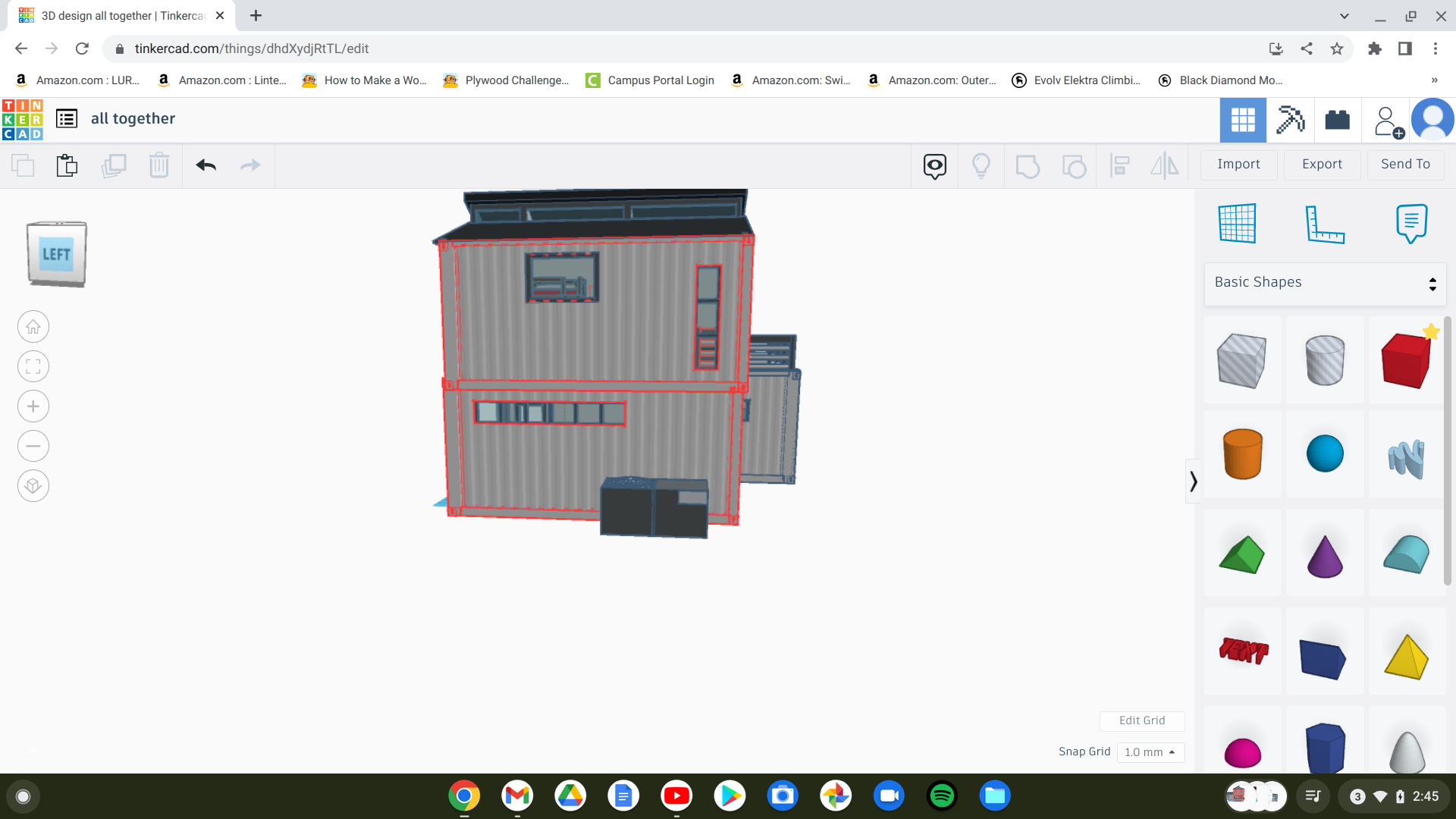This screenshot has height=819, width=1456.
Task: Open the design properties list menu
Action: [66, 118]
